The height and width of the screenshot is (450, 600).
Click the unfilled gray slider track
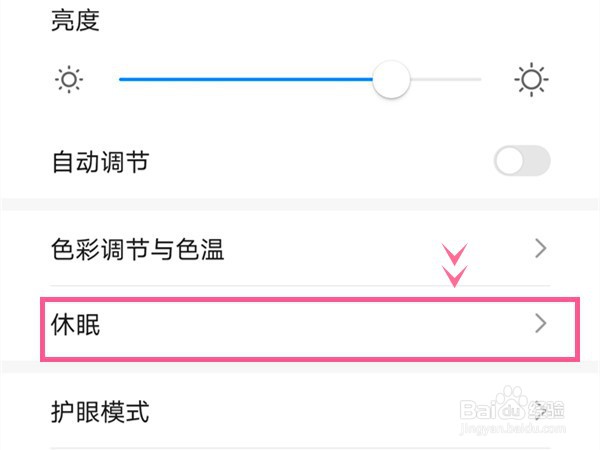click(x=446, y=80)
